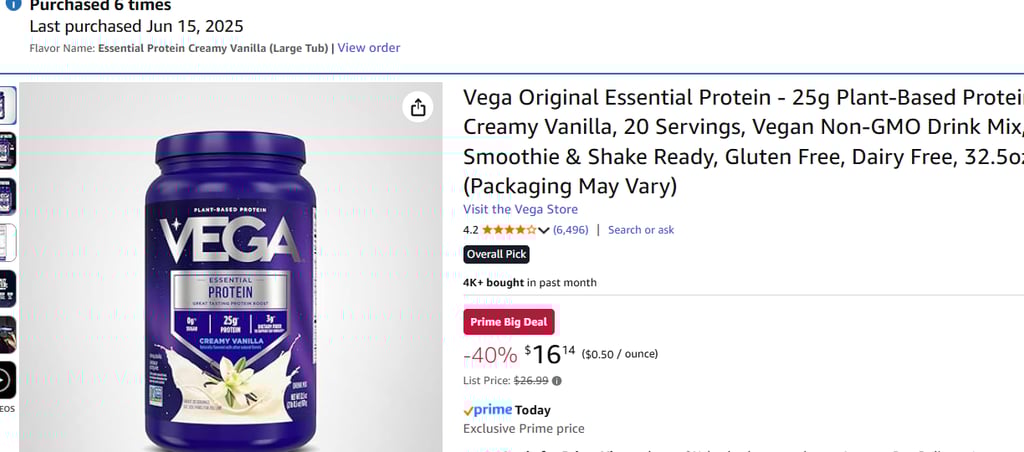Select the first, highlighted gallery thumbnail
This screenshot has height=452, width=1024.
(7, 105)
